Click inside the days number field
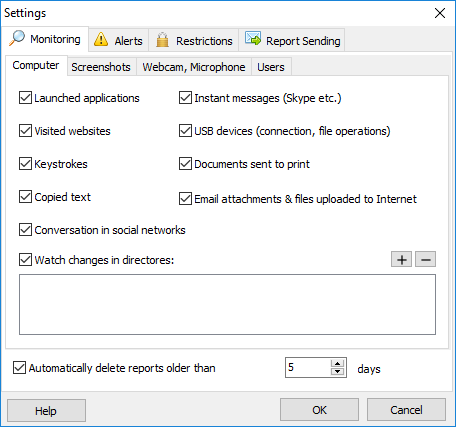The height and width of the screenshot is (427, 456). coord(308,367)
